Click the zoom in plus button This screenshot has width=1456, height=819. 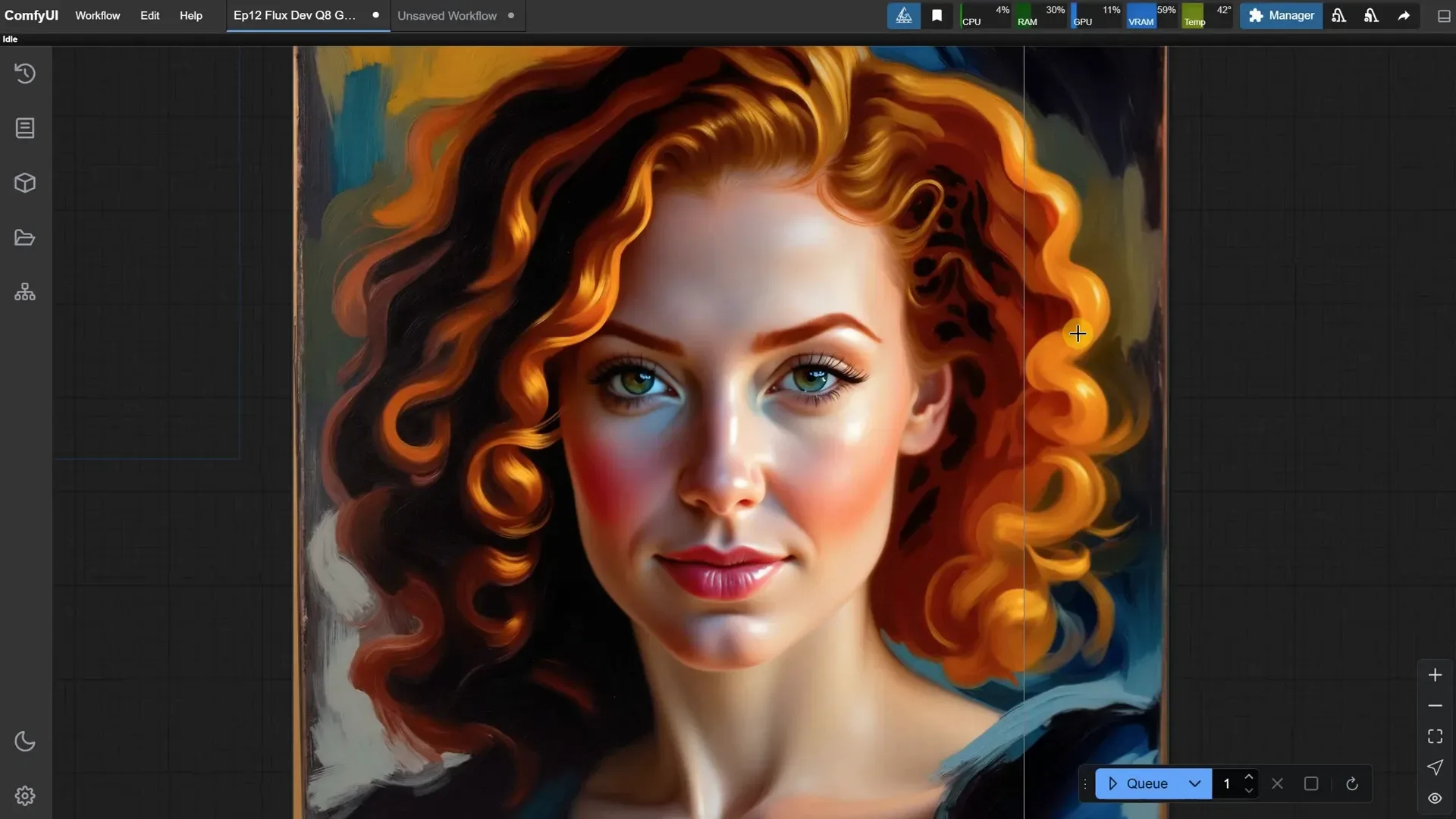(x=1435, y=675)
